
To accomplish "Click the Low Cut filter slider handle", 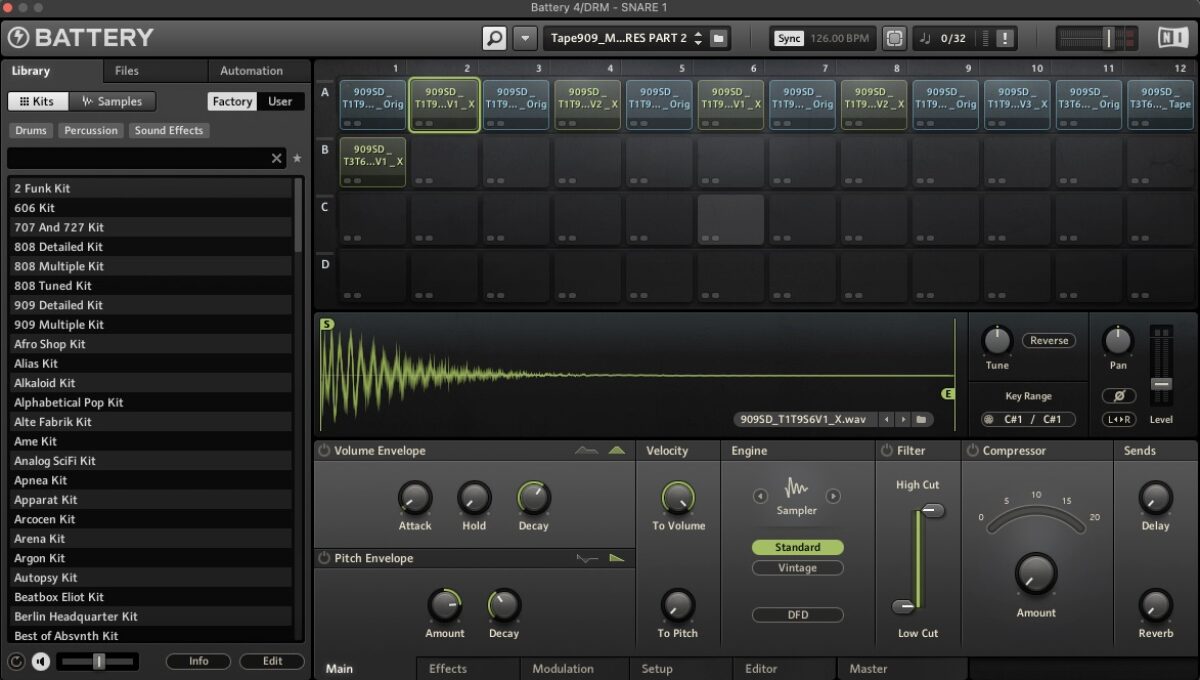I will click(904, 605).
